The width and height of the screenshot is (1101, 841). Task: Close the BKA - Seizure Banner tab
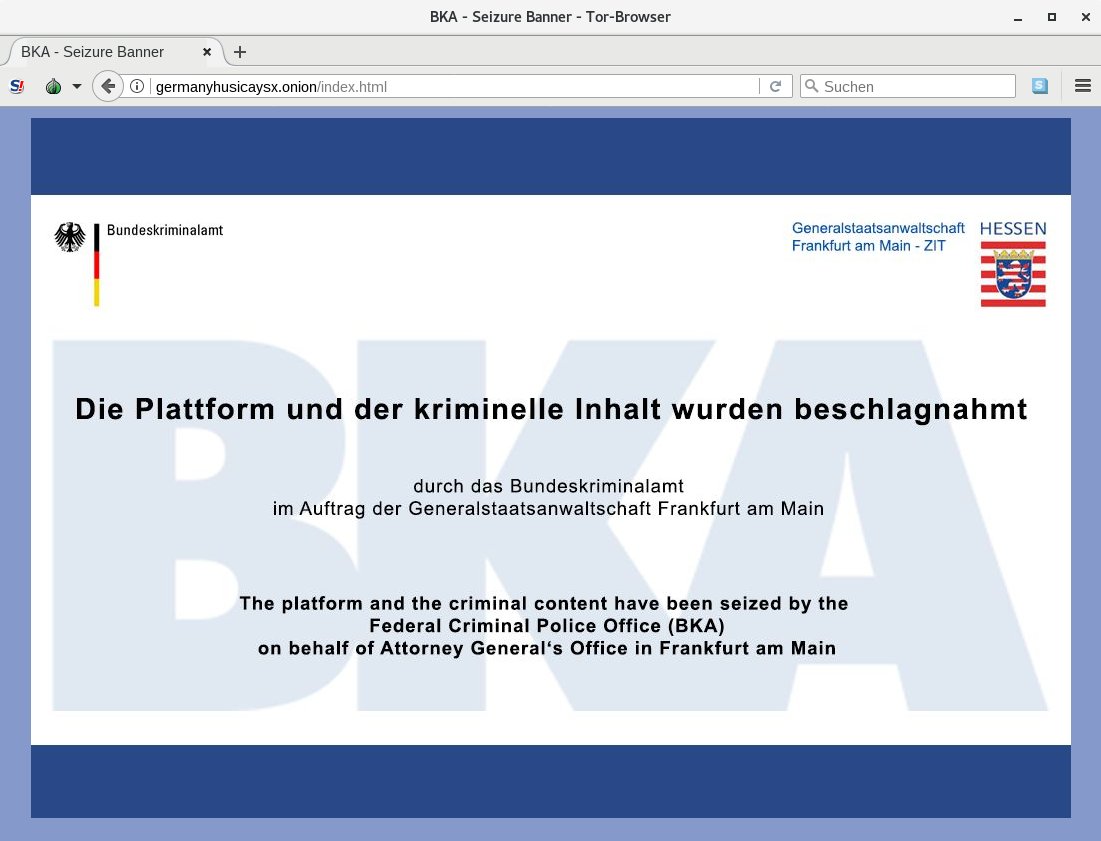(x=207, y=52)
